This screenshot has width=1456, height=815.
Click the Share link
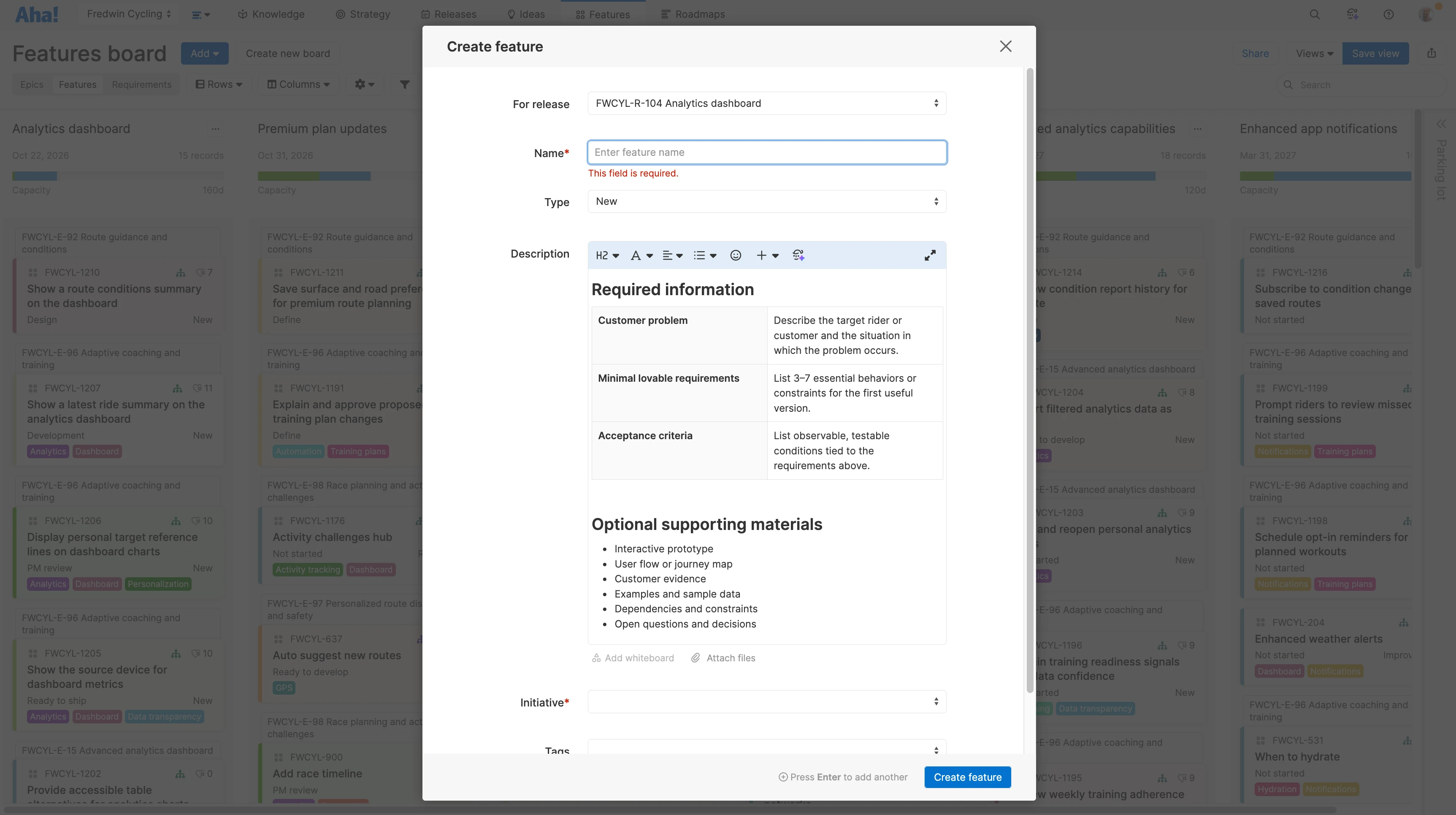tap(1255, 54)
